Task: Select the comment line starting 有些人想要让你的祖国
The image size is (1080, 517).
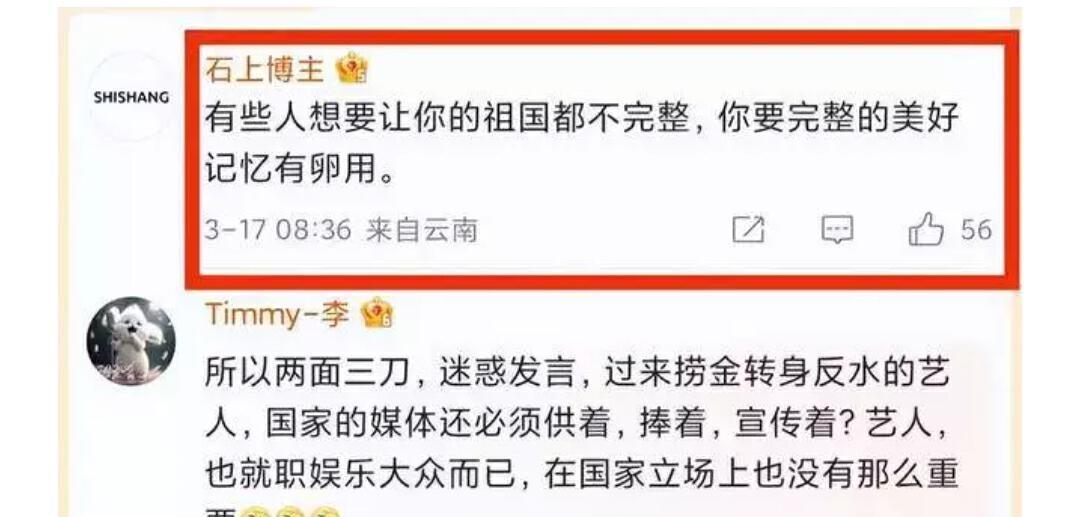Action: (582, 120)
